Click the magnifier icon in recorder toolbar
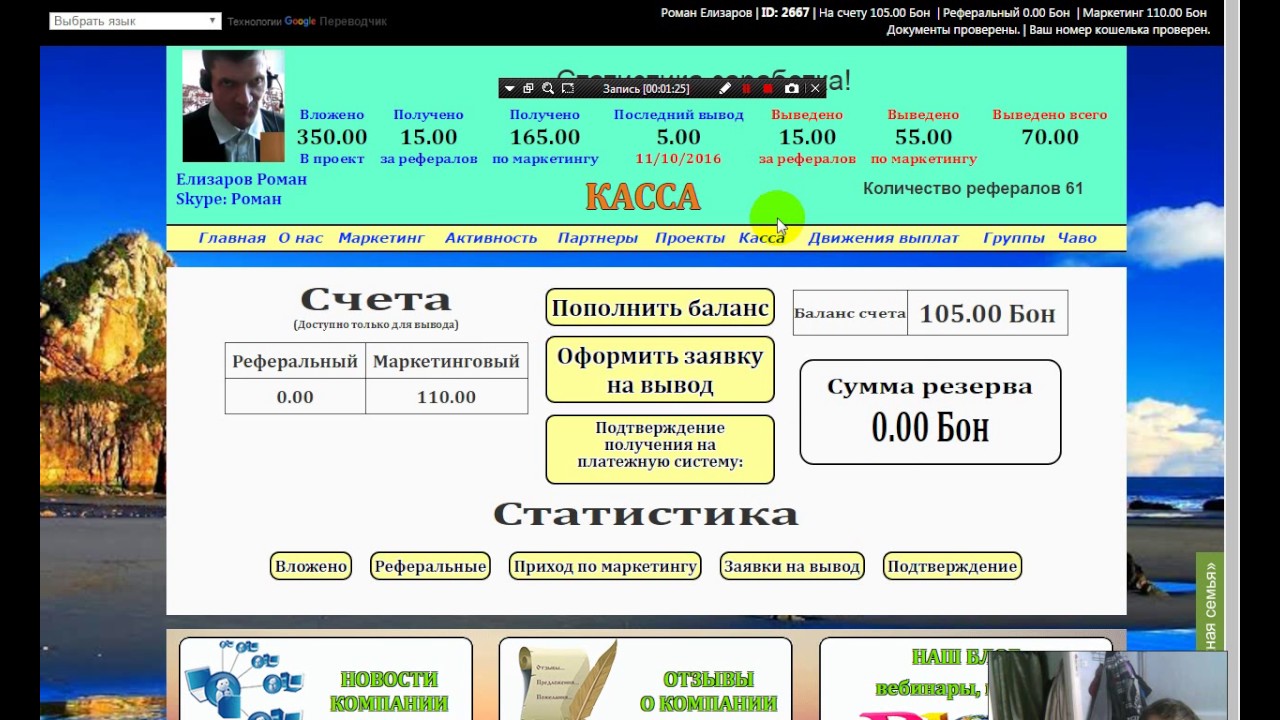 pyautogui.click(x=548, y=89)
